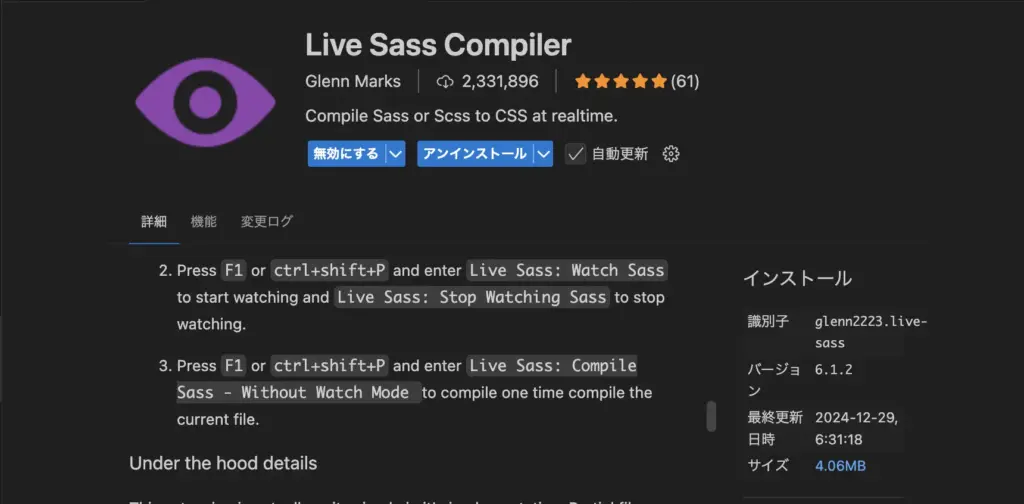Open the extension settings gear icon
This screenshot has width=1024, height=504.
point(671,154)
